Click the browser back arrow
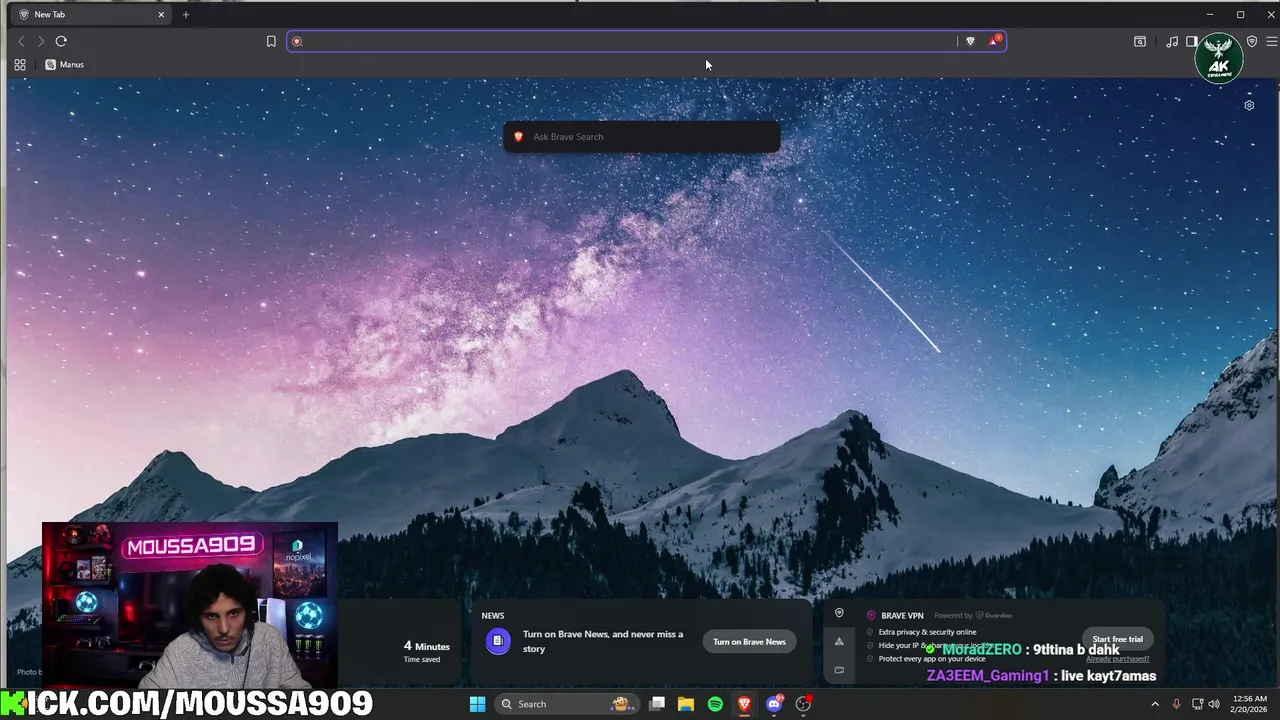This screenshot has height=720, width=1280. [x=21, y=41]
